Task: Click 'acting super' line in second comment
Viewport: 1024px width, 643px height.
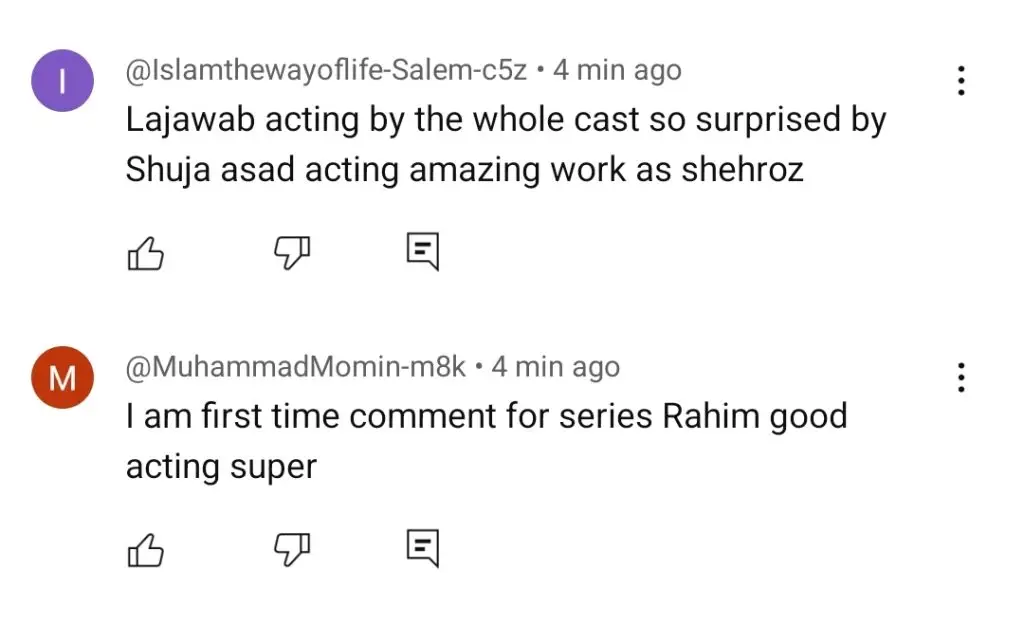Action: [221, 467]
